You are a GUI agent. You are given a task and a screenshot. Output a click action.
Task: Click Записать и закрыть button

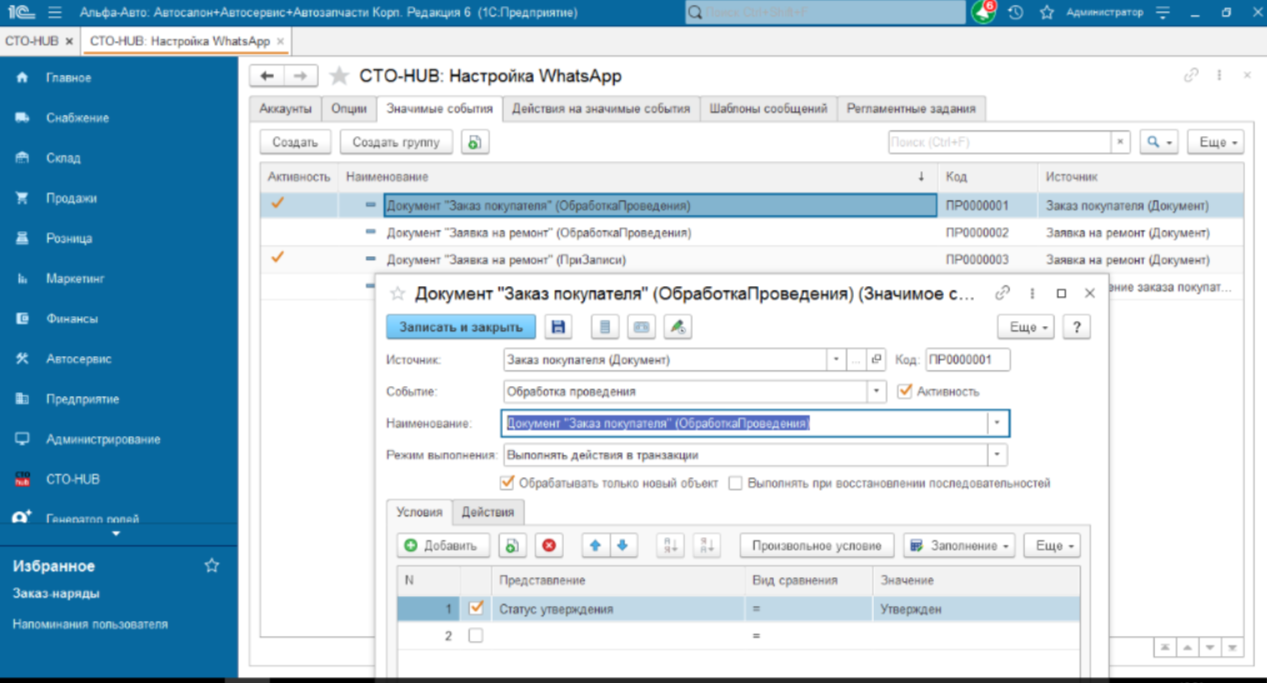461,327
